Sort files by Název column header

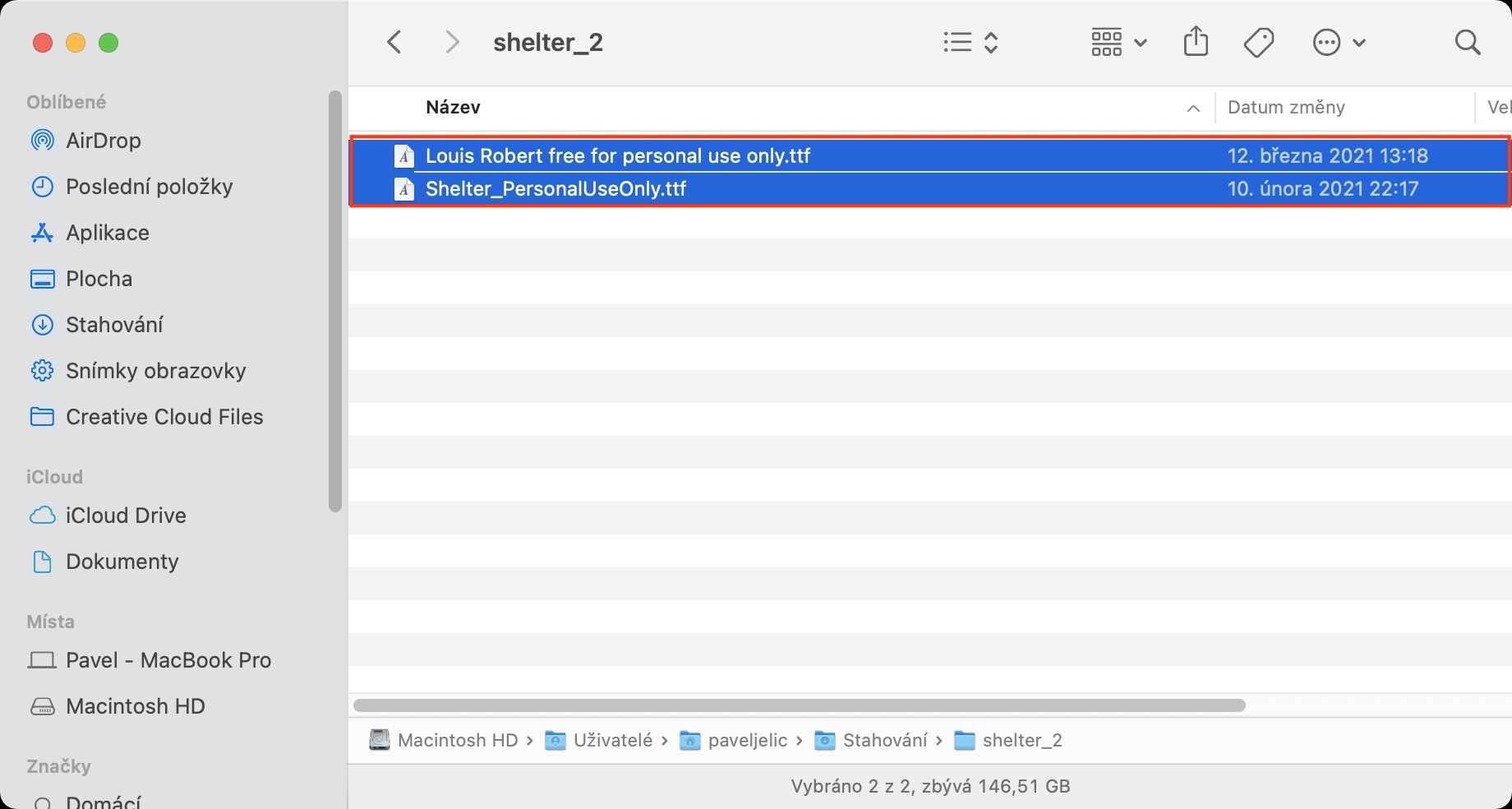coord(453,108)
